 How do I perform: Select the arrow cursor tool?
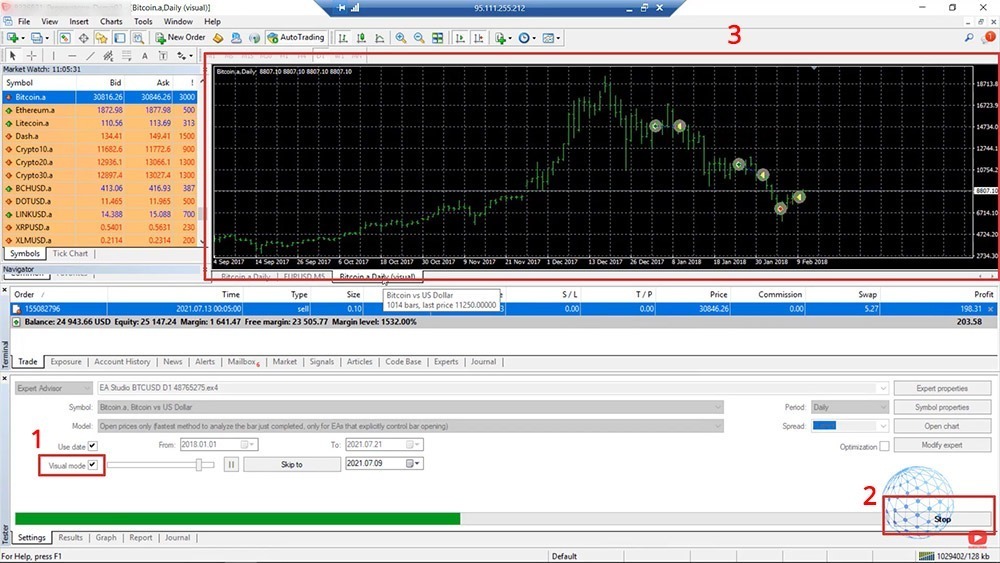click(x=12, y=56)
